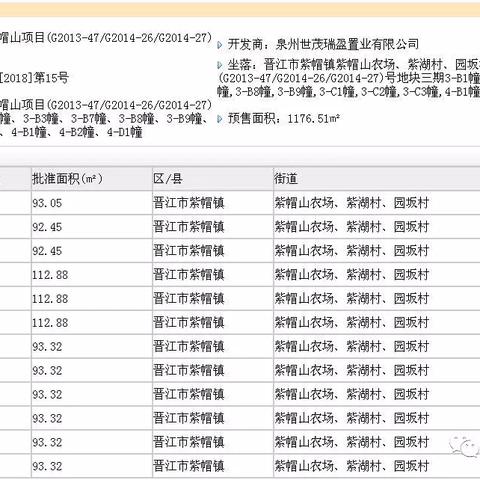Viewport: 480px width, 480px height.
Task: Click the arrow bullet beside 坐落
Action: tap(220, 65)
